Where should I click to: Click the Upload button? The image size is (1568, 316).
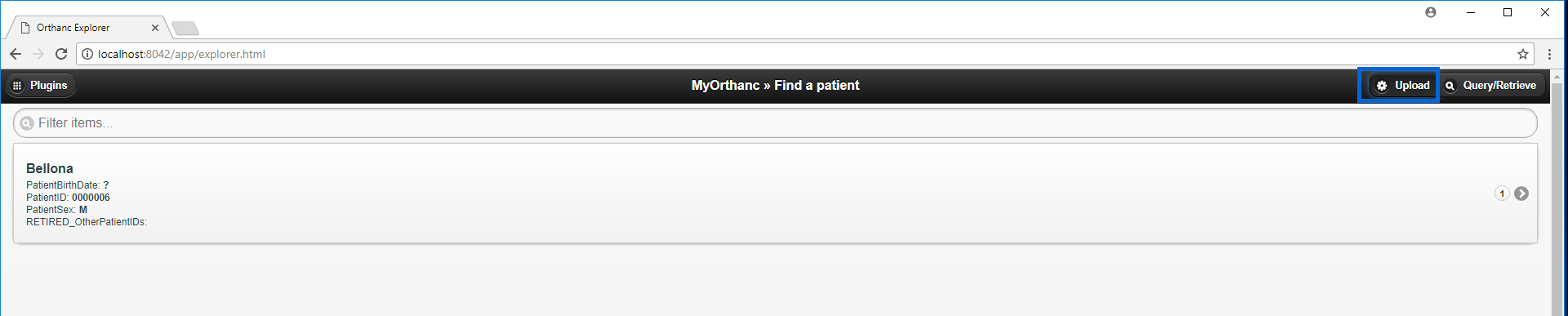pyautogui.click(x=1403, y=86)
